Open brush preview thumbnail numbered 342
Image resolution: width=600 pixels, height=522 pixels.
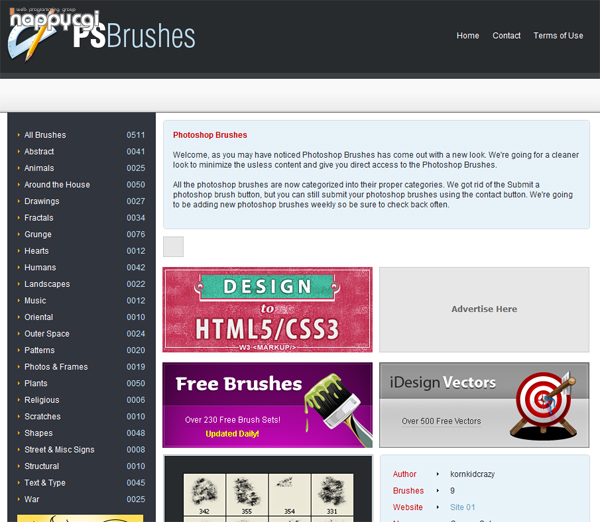click(204, 494)
